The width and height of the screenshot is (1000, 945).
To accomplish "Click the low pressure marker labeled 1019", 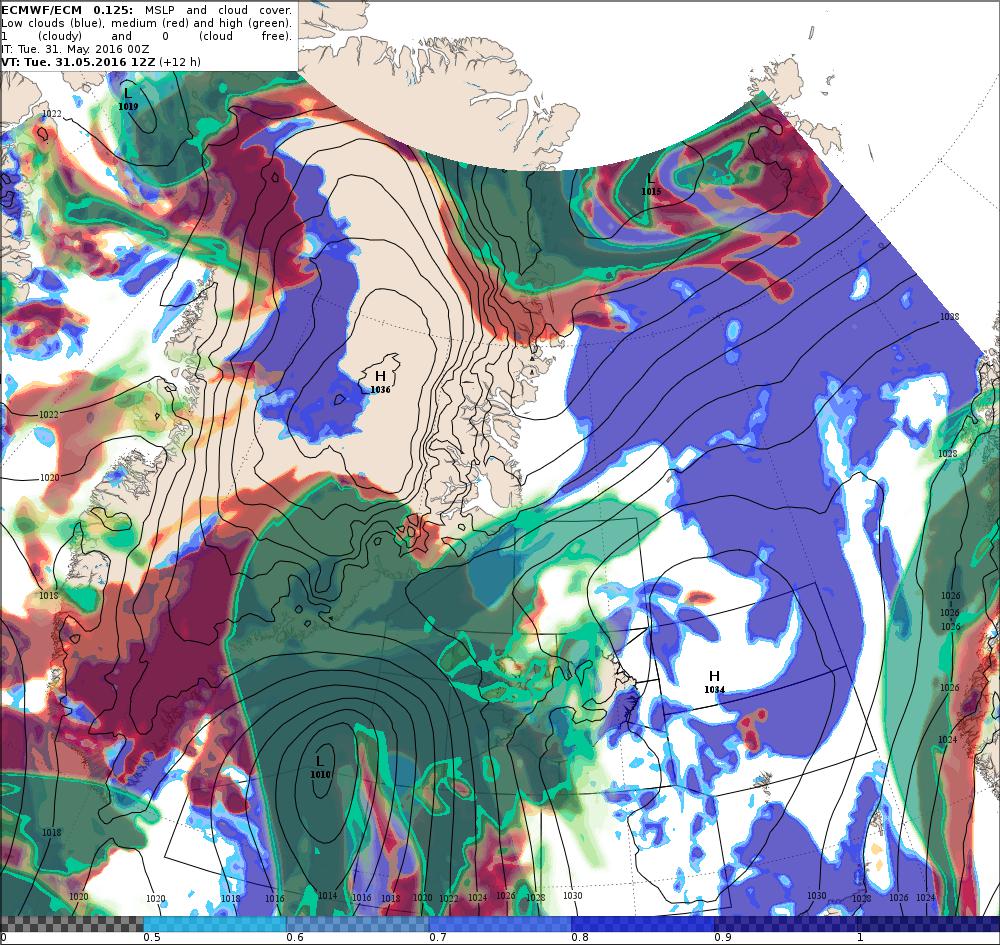I will coord(128,99).
